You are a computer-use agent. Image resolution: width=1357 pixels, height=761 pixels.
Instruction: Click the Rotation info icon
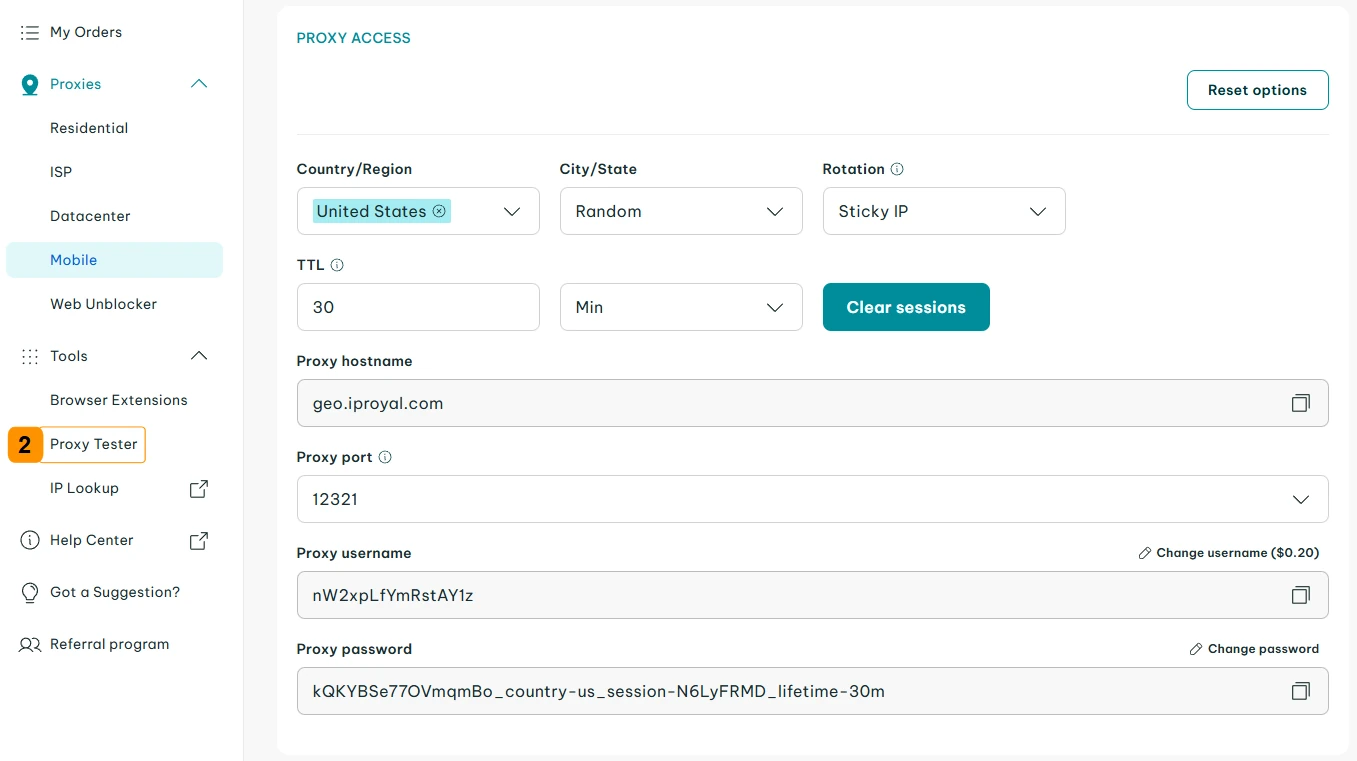coord(897,169)
